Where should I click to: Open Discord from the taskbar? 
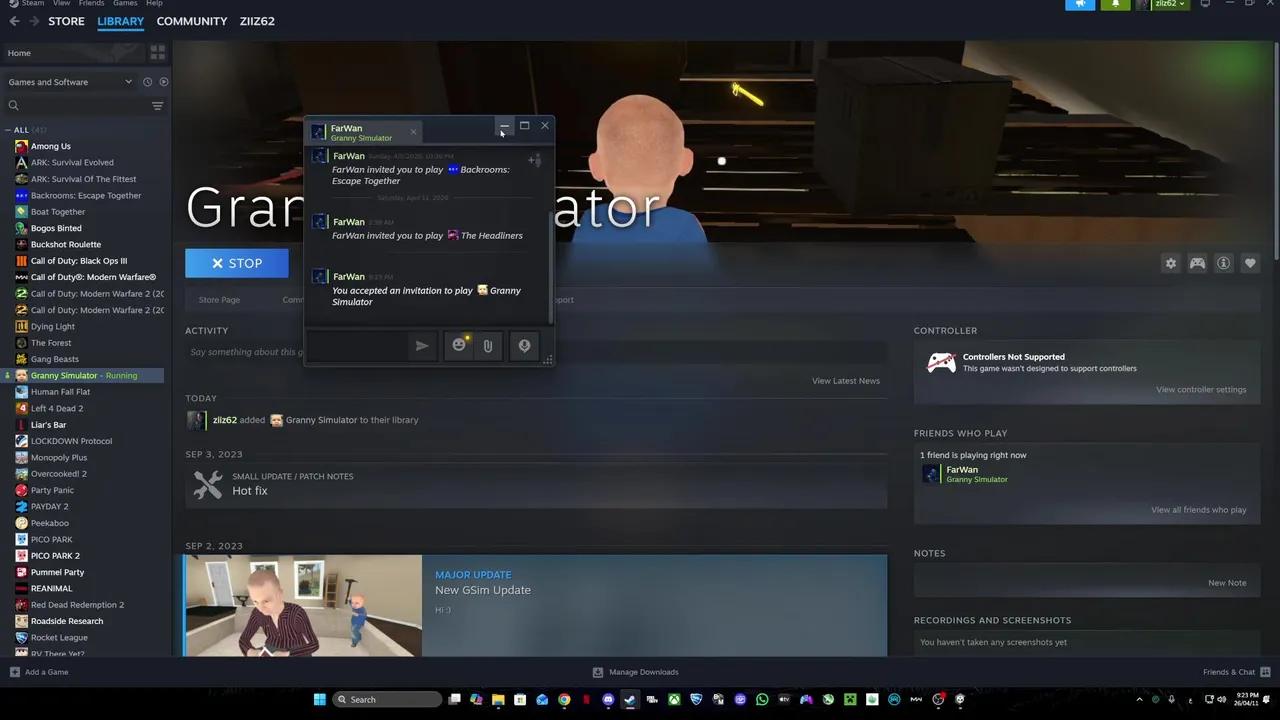click(x=608, y=699)
